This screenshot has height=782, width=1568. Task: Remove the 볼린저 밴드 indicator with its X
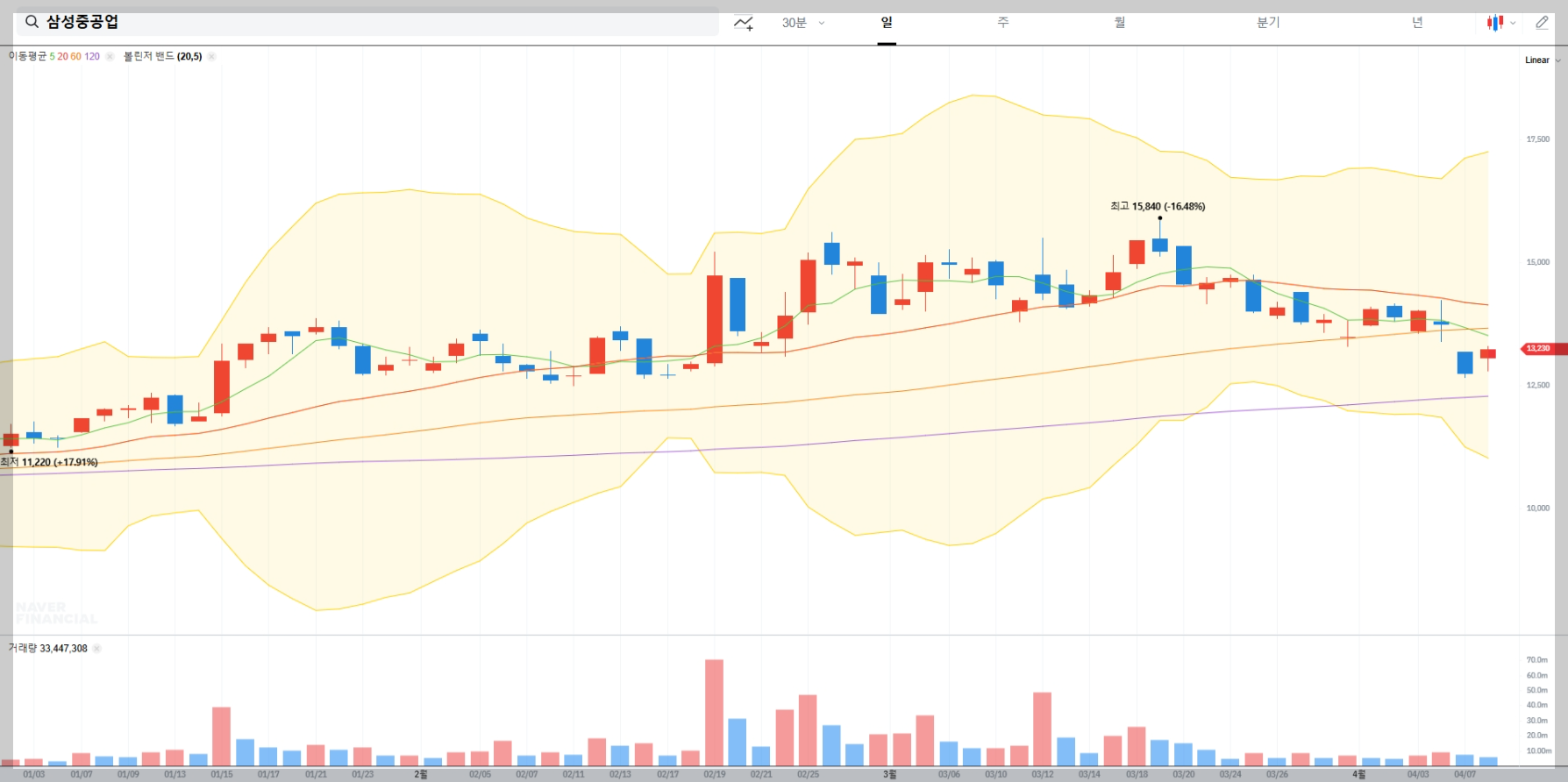(211, 57)
